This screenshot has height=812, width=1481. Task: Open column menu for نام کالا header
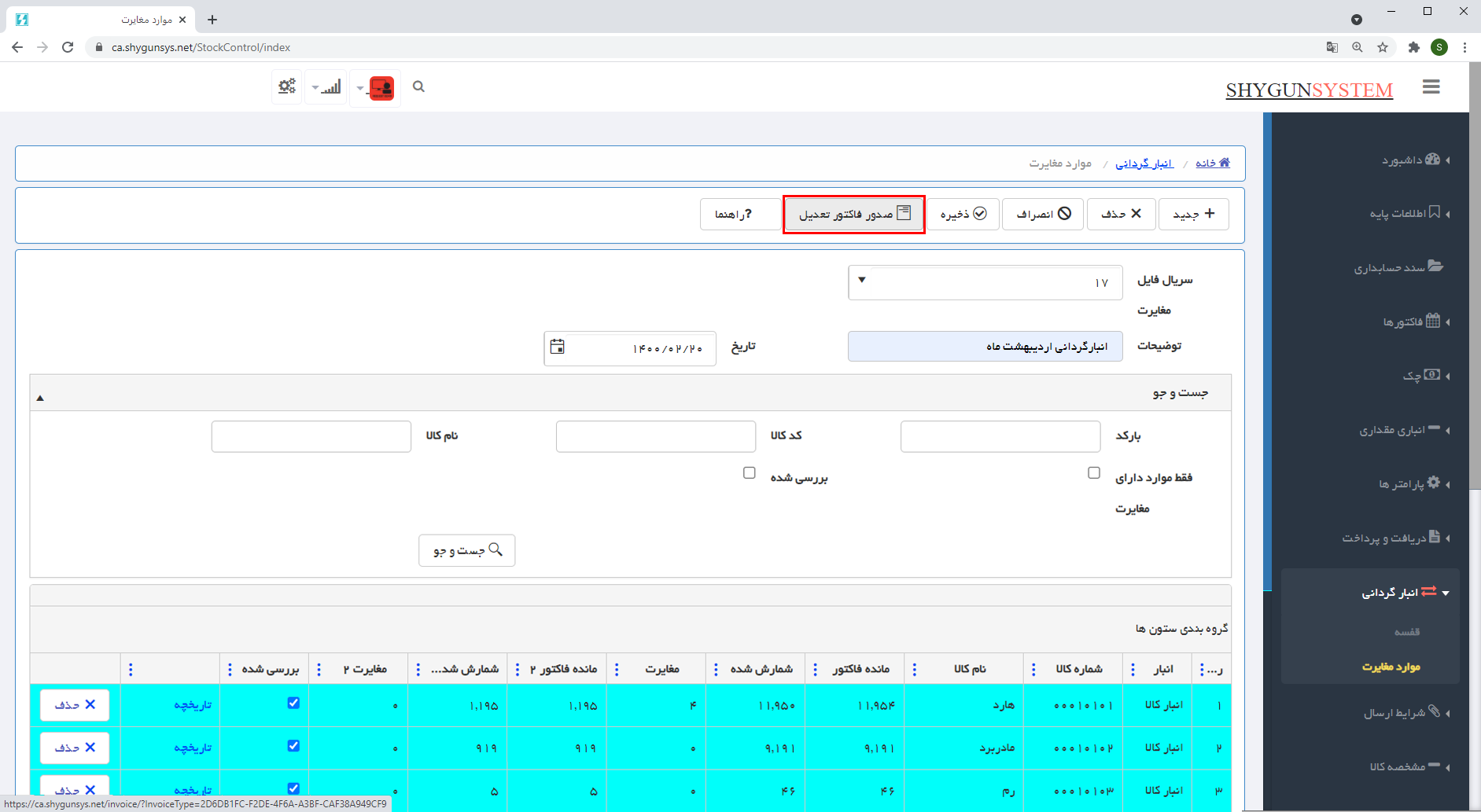[914, 670]
